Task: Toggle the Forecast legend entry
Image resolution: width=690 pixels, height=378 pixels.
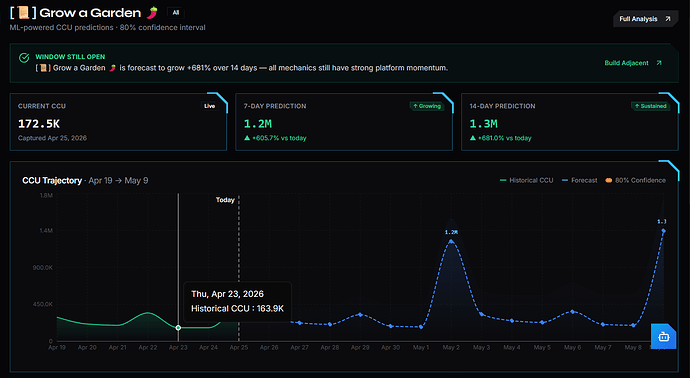Action: click(580, 180)
